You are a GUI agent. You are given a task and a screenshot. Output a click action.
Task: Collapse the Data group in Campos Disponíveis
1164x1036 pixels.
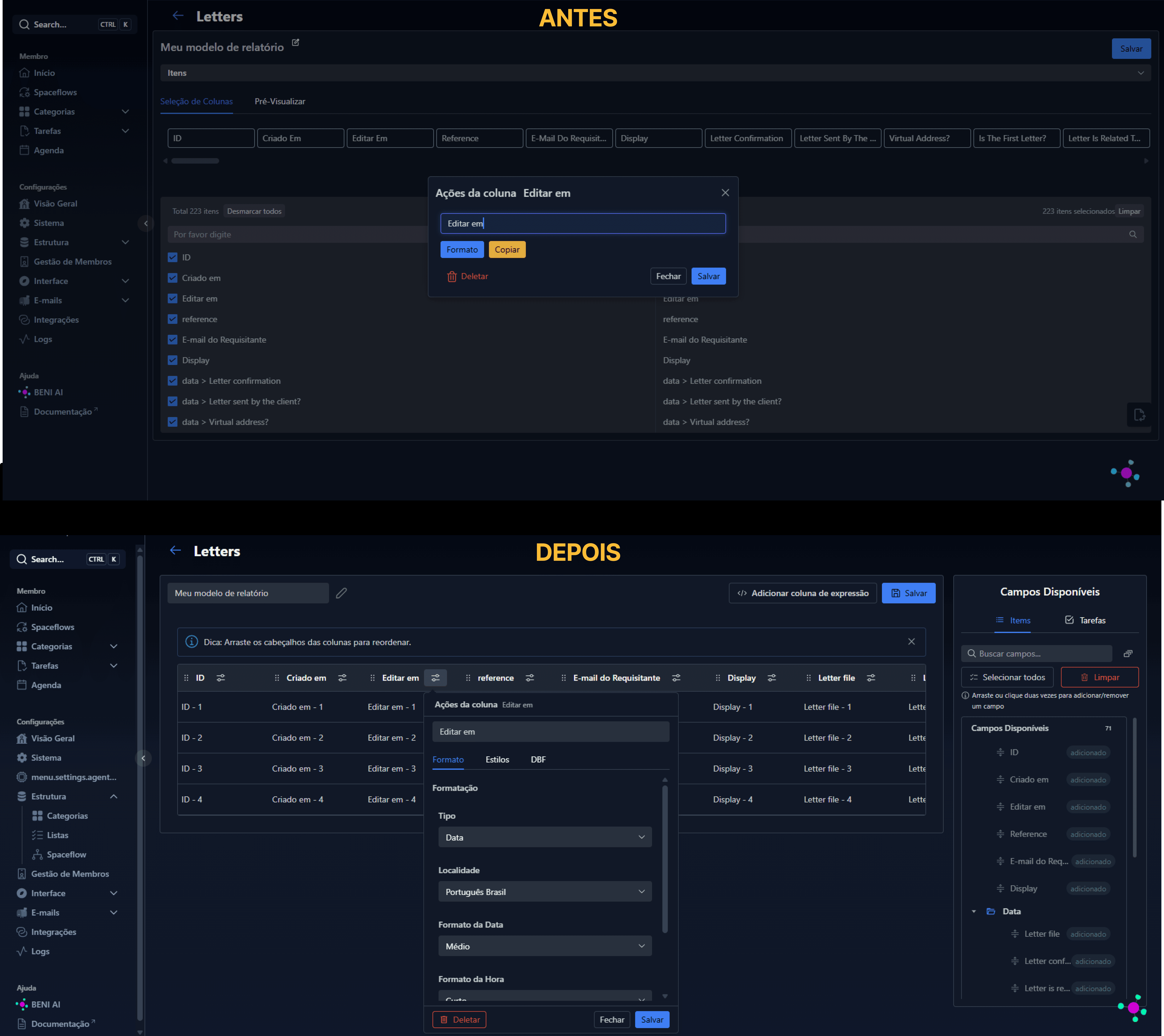(974, 911)
